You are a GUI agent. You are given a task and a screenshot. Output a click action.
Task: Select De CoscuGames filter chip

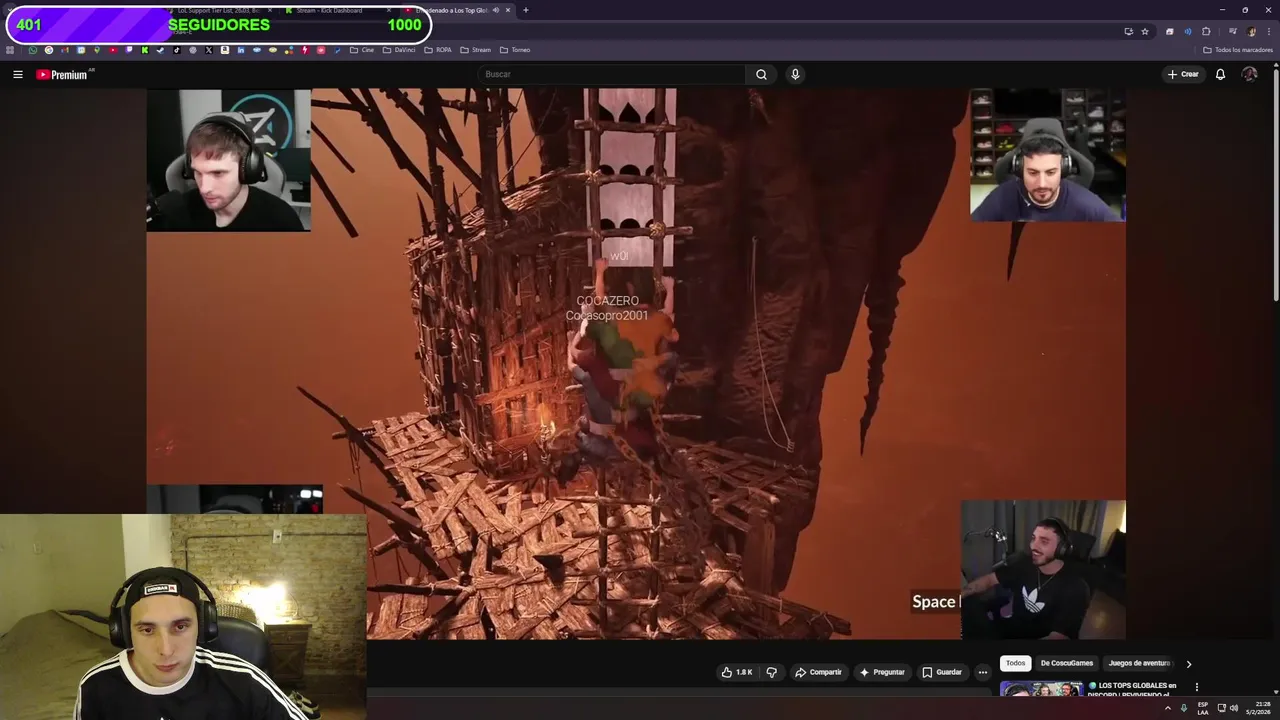(1067, 663)
